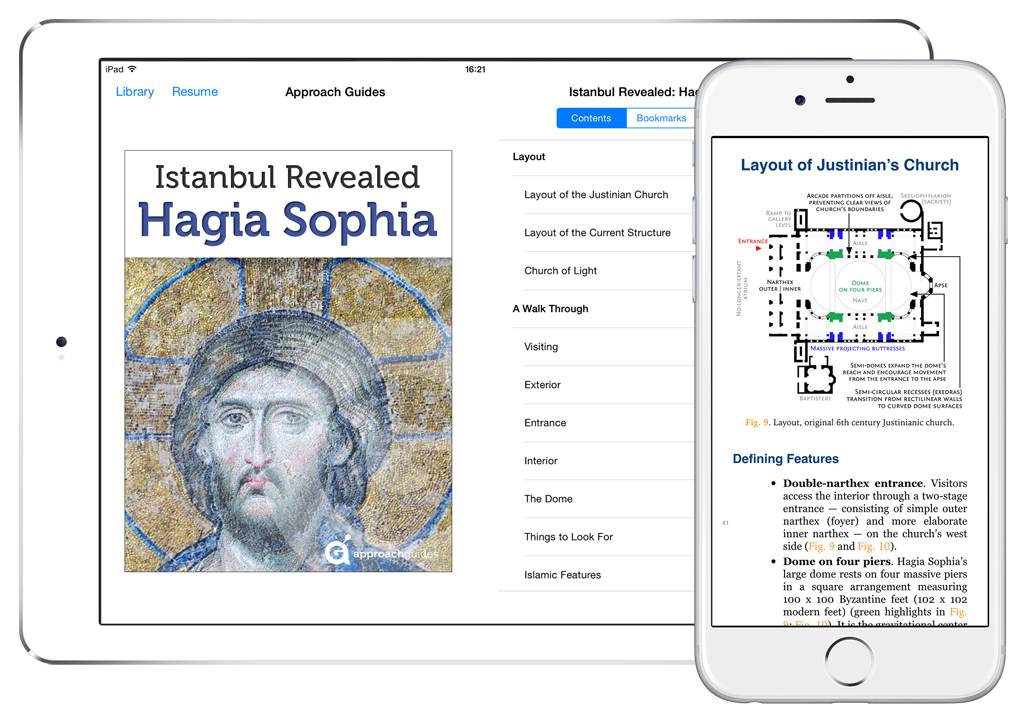Tap the Hagia Sophia book cover
The width and height of the screenshot is (1030, 720).
(x=288, y=361)
